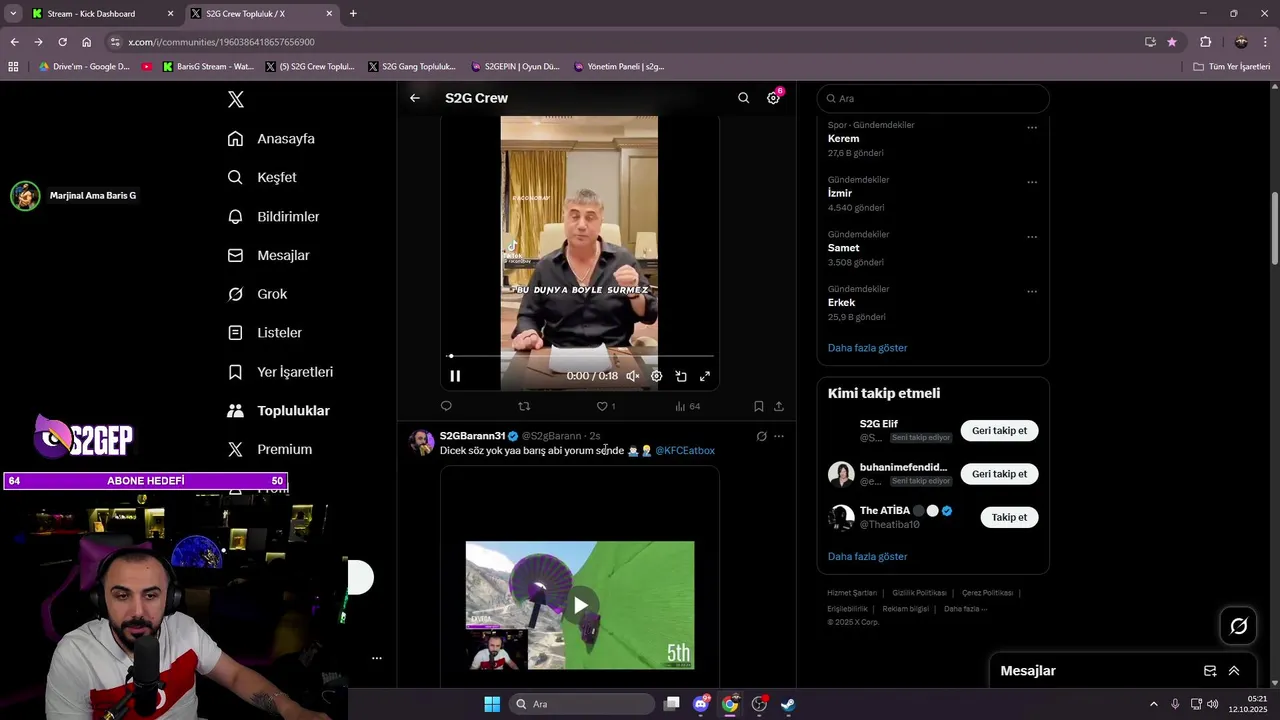
Task: Search within the S2G Crew community
Action: [743, 98]
